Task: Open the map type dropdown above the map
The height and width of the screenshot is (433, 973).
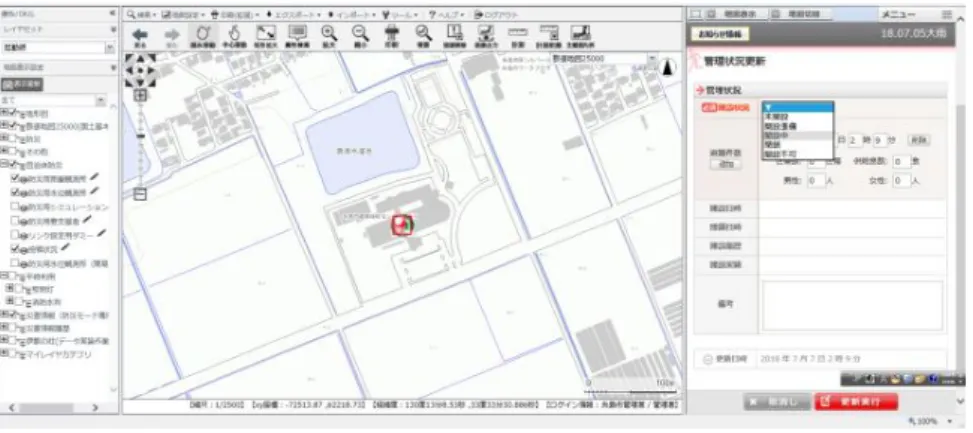Action: coord(652,59)
